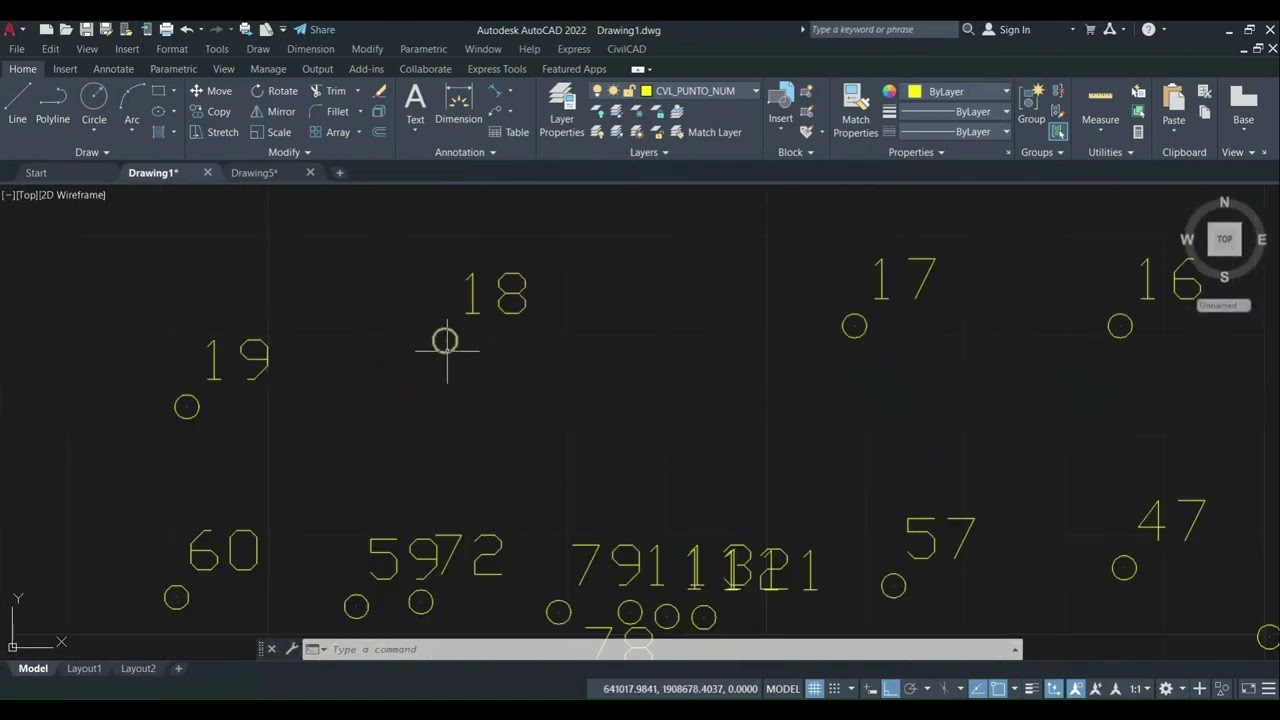Toggle ortho mode in status bar

pyautogui.click(x=890, y=689)
